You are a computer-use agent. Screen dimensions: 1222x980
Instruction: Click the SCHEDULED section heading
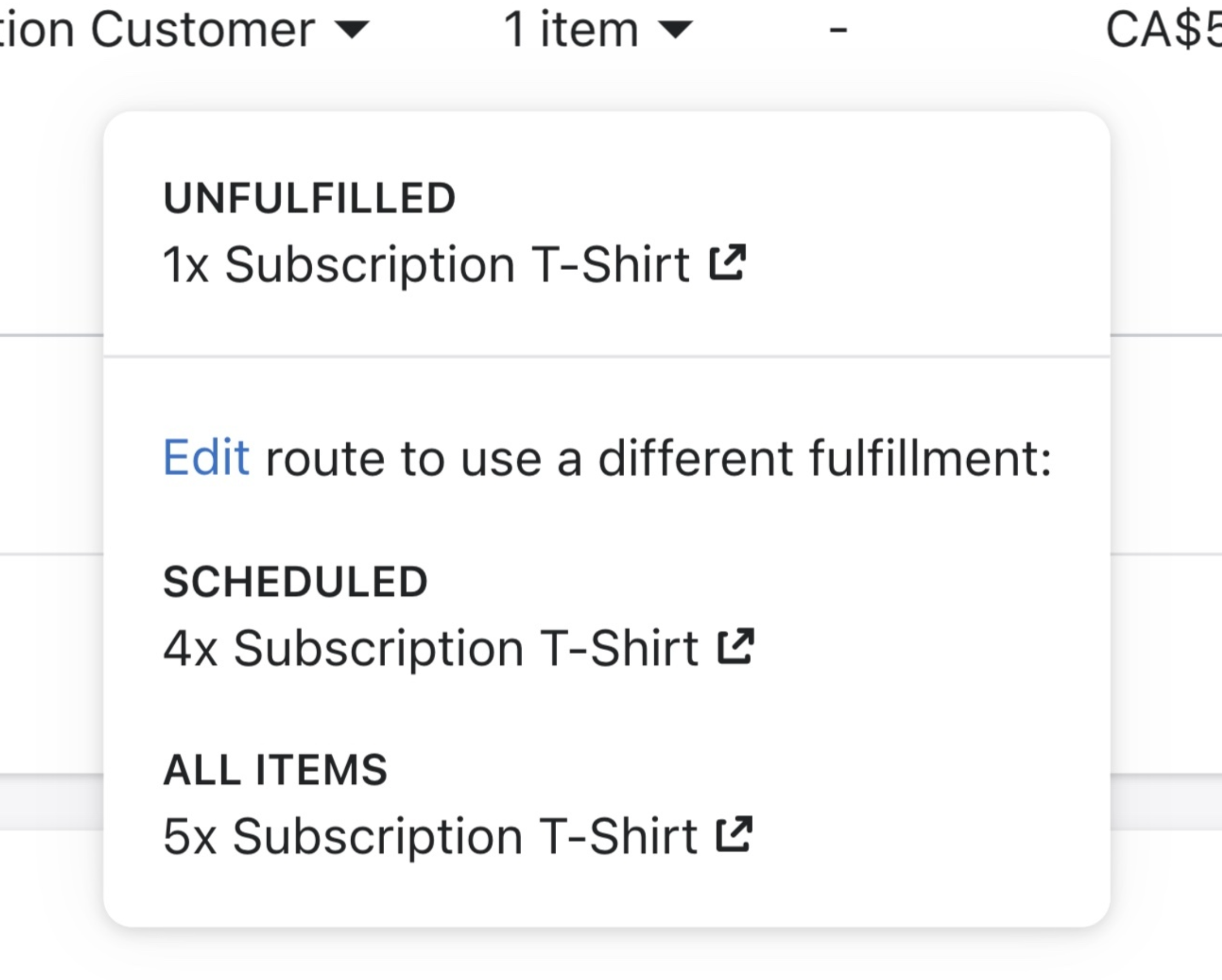point(295,582)
